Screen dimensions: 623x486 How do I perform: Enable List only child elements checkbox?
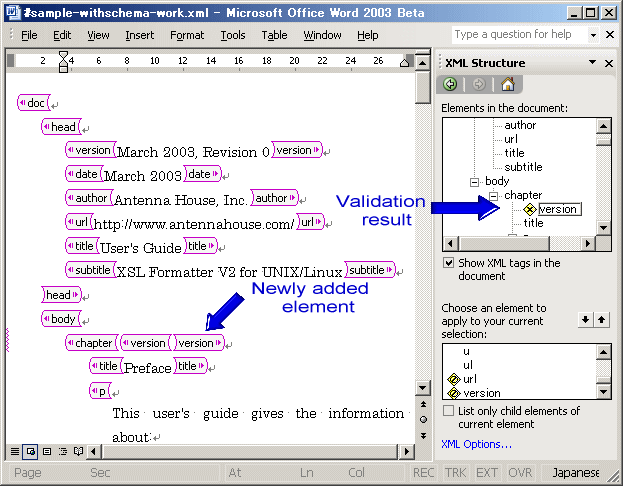tap(448, 410)
